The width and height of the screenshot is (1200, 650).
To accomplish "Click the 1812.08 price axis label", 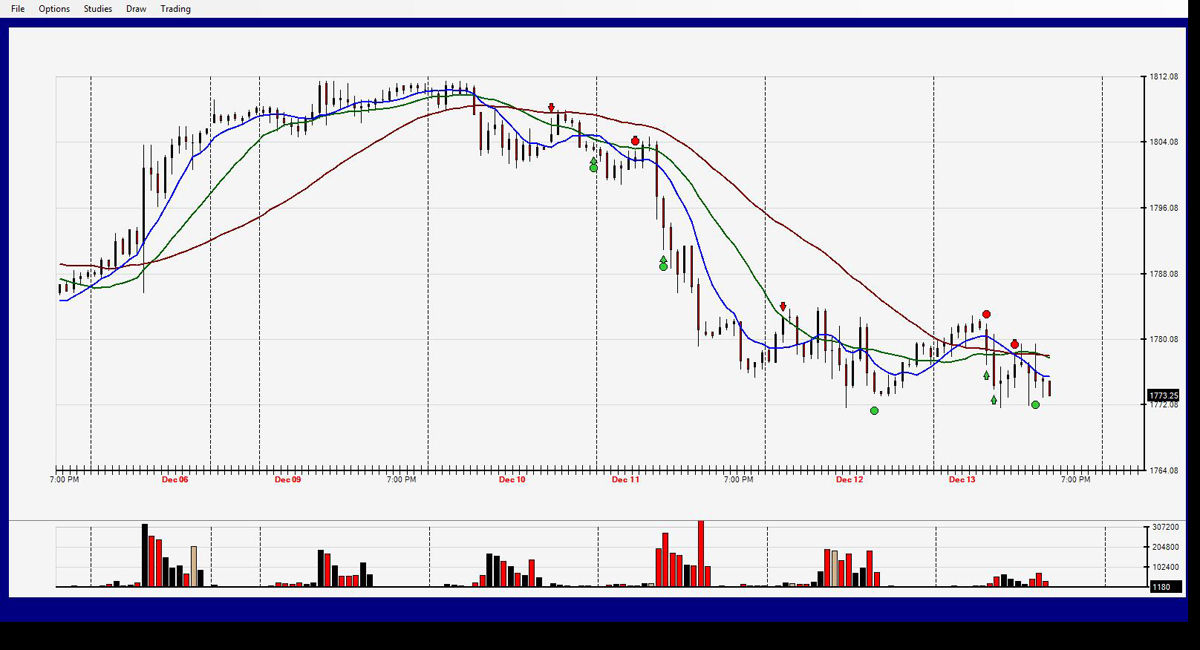I will [1165, 77].
